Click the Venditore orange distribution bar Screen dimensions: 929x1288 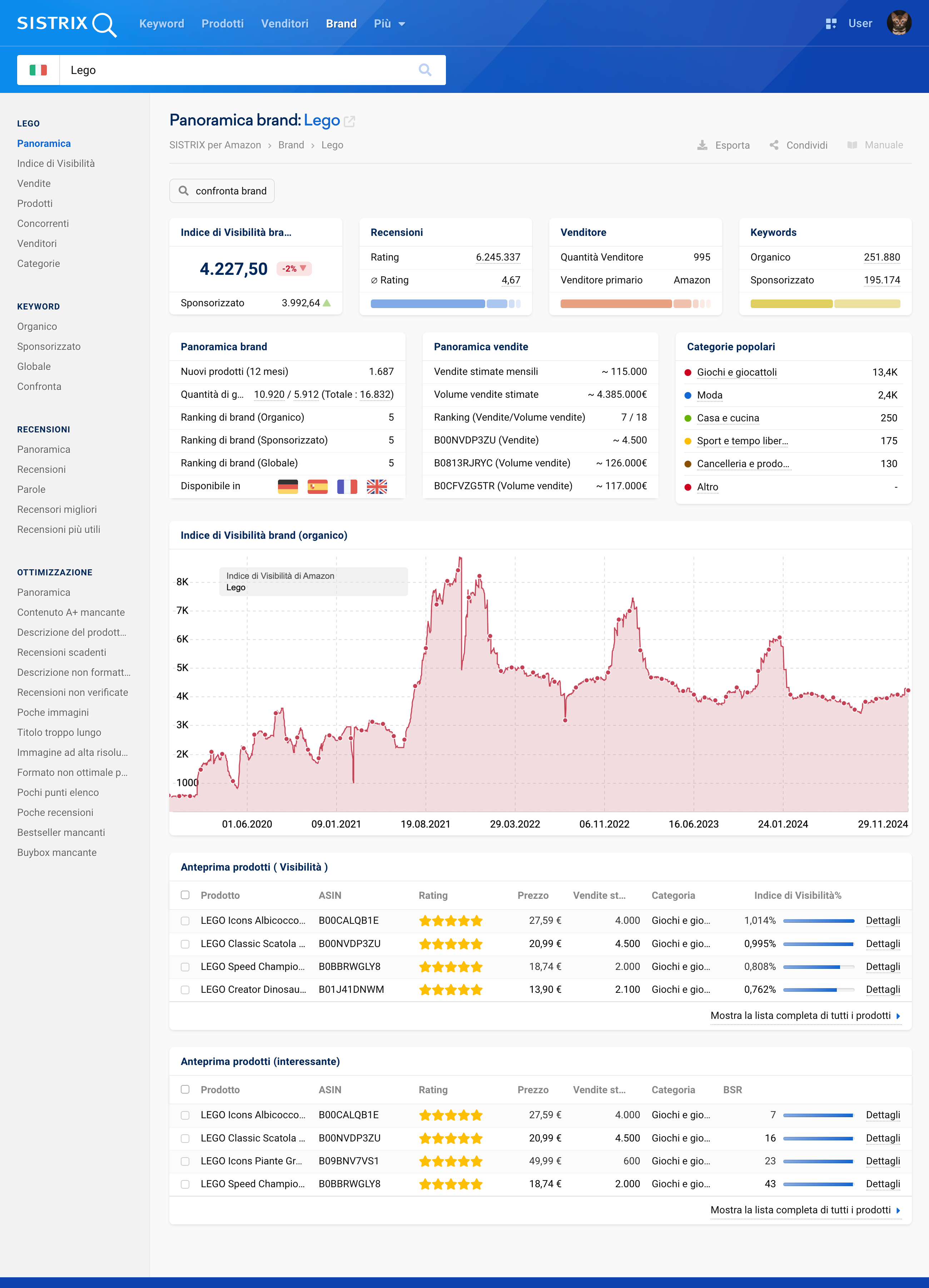(635, 304)
